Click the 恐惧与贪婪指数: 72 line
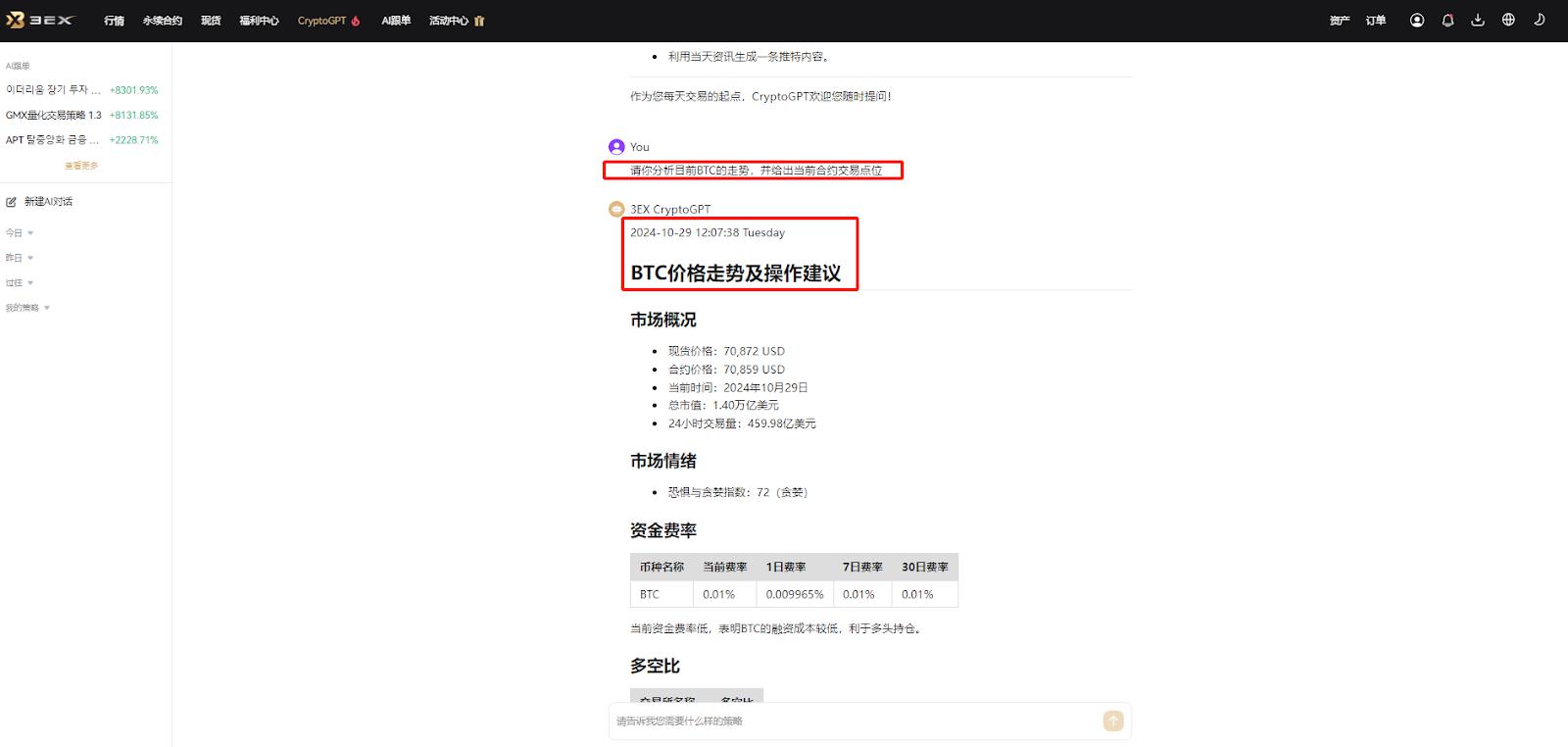Viewport: 1568px width, 747px height. pos(738,492)
